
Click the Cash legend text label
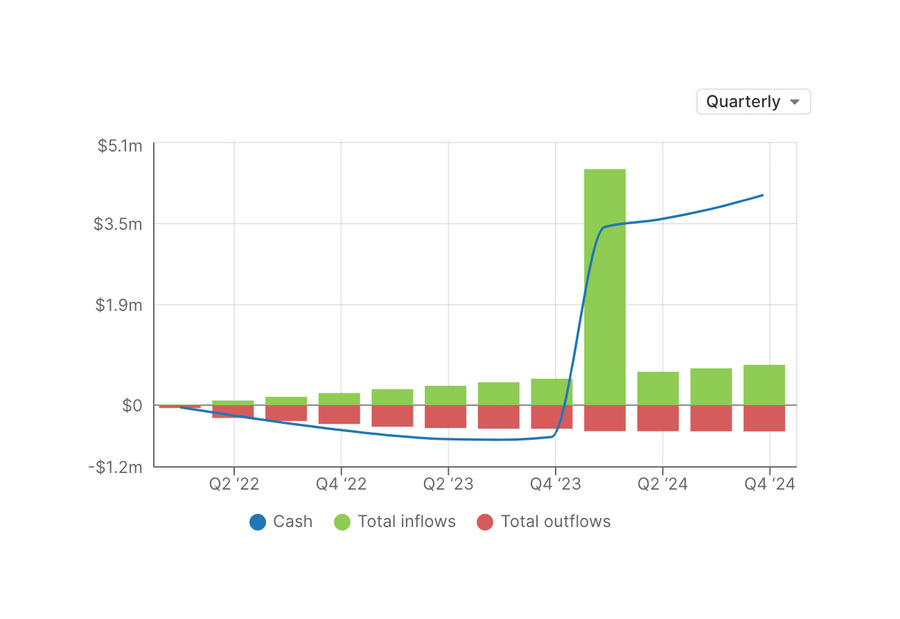pyautogui.click(x=293, y=521)
